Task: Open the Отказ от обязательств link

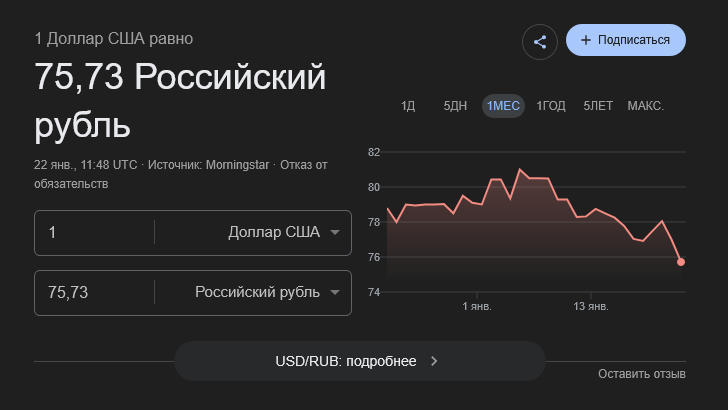Action: click(x=180, y=174)
